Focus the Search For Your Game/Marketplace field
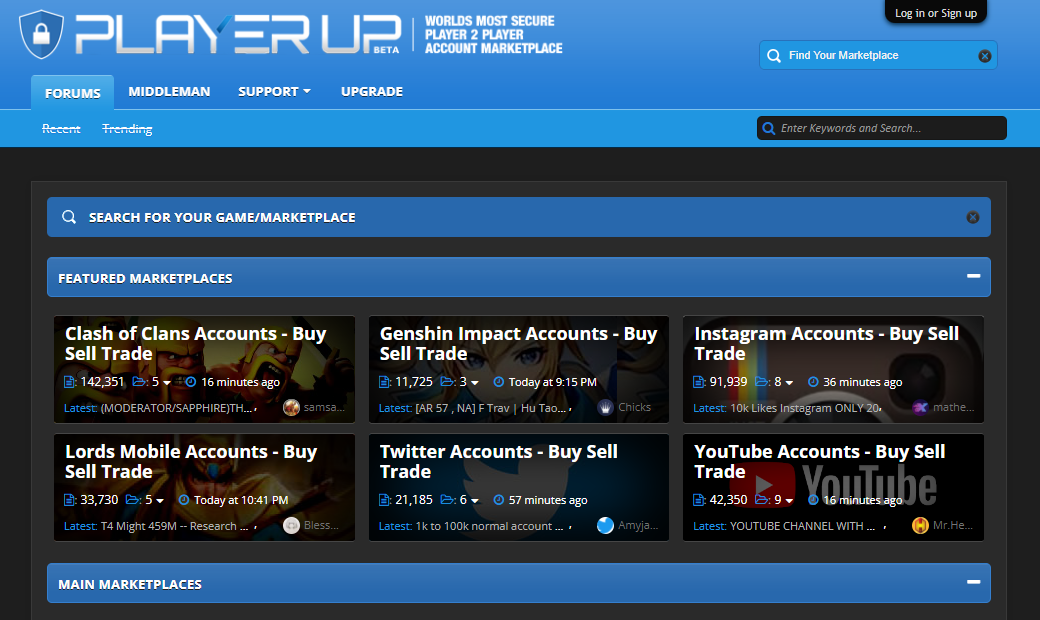Screen dimensions: 1040x620 (x=519, y=217)
